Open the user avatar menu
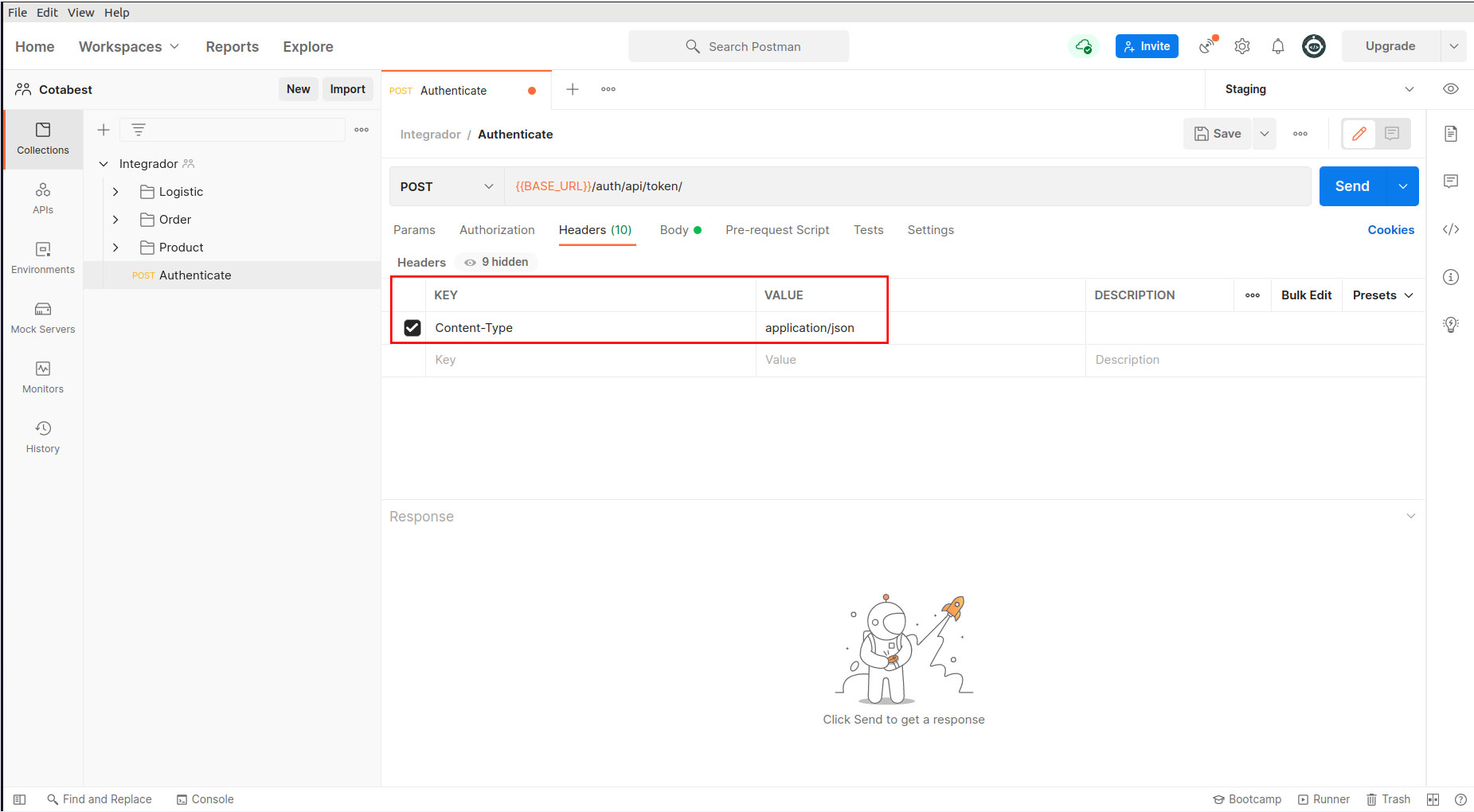The image size is (1474, 812). [x=1314, y=46]
